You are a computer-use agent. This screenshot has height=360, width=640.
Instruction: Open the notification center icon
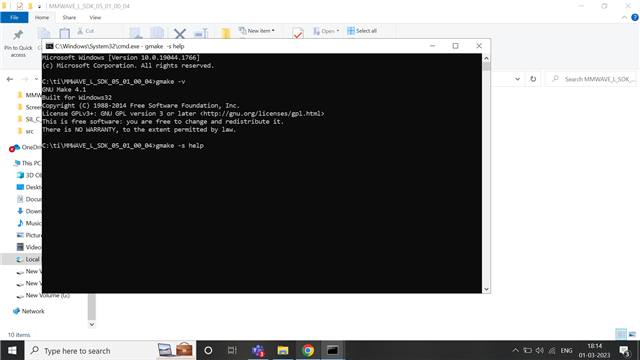(x=624, y=350)
